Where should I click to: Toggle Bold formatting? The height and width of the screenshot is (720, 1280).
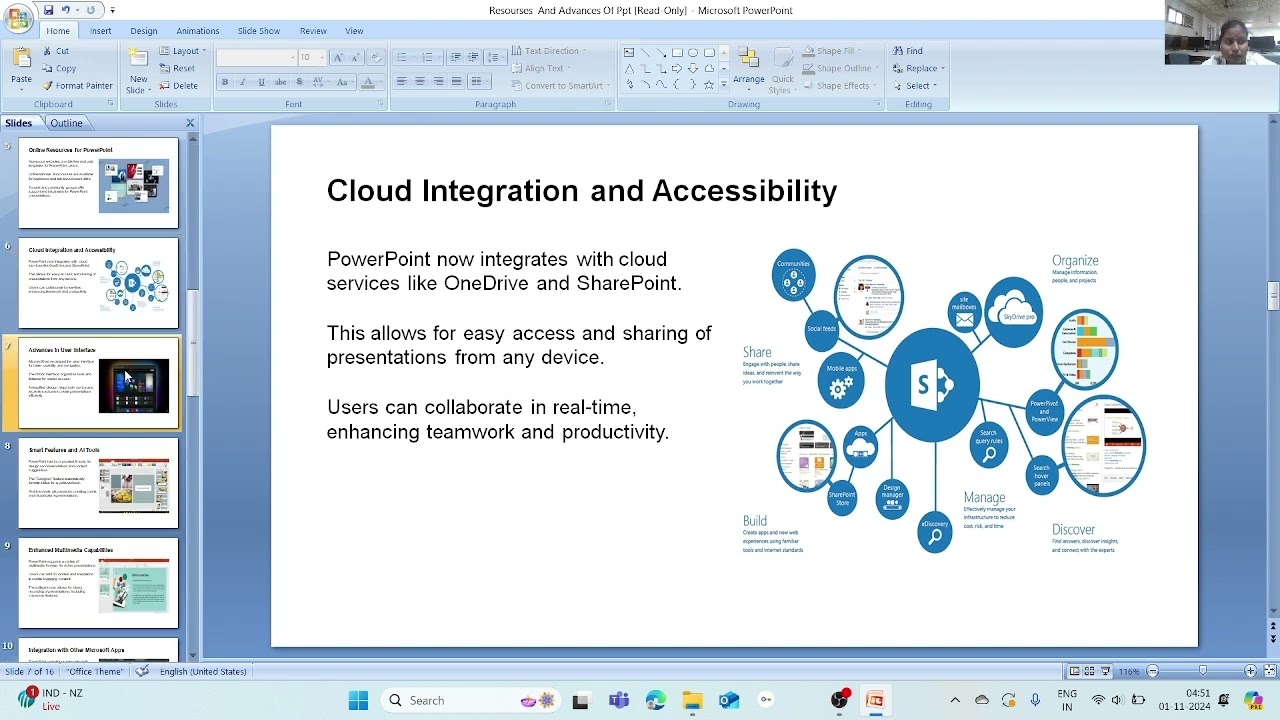pyautogui.click(x=225, y=82)
